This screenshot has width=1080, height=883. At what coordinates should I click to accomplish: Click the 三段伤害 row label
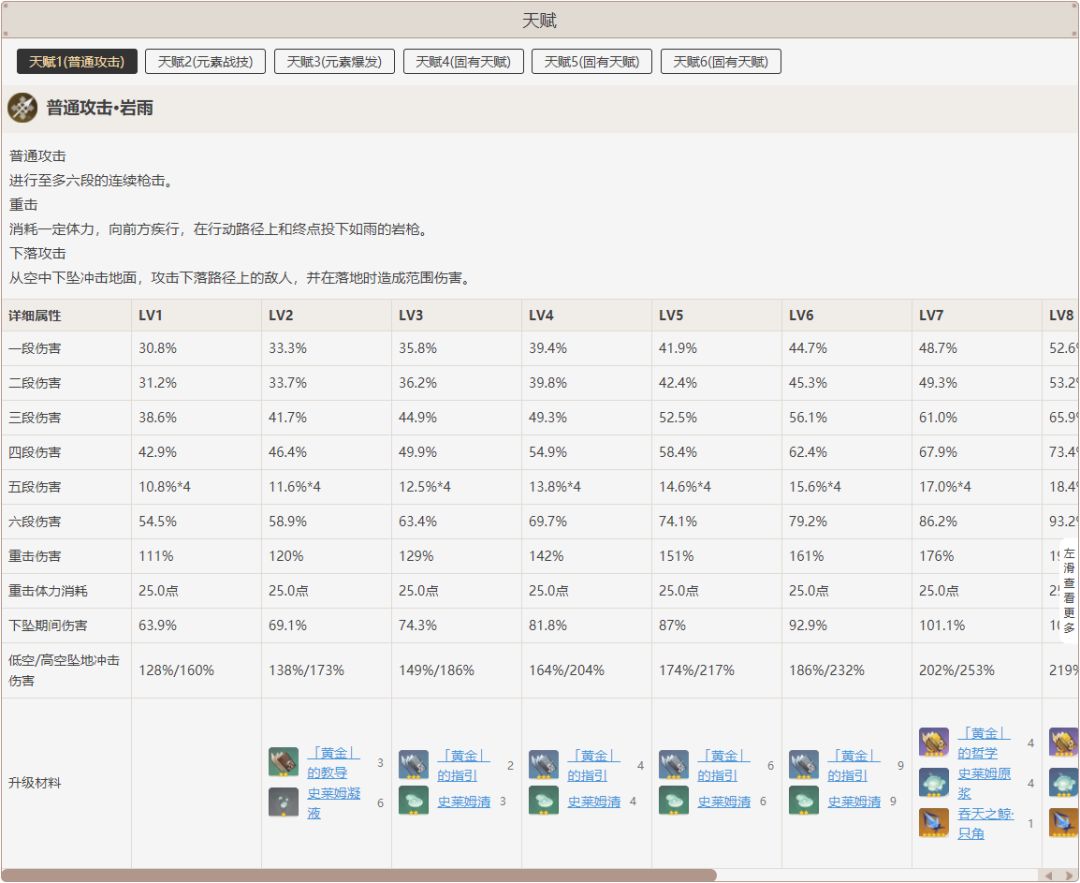pos(34,418)
